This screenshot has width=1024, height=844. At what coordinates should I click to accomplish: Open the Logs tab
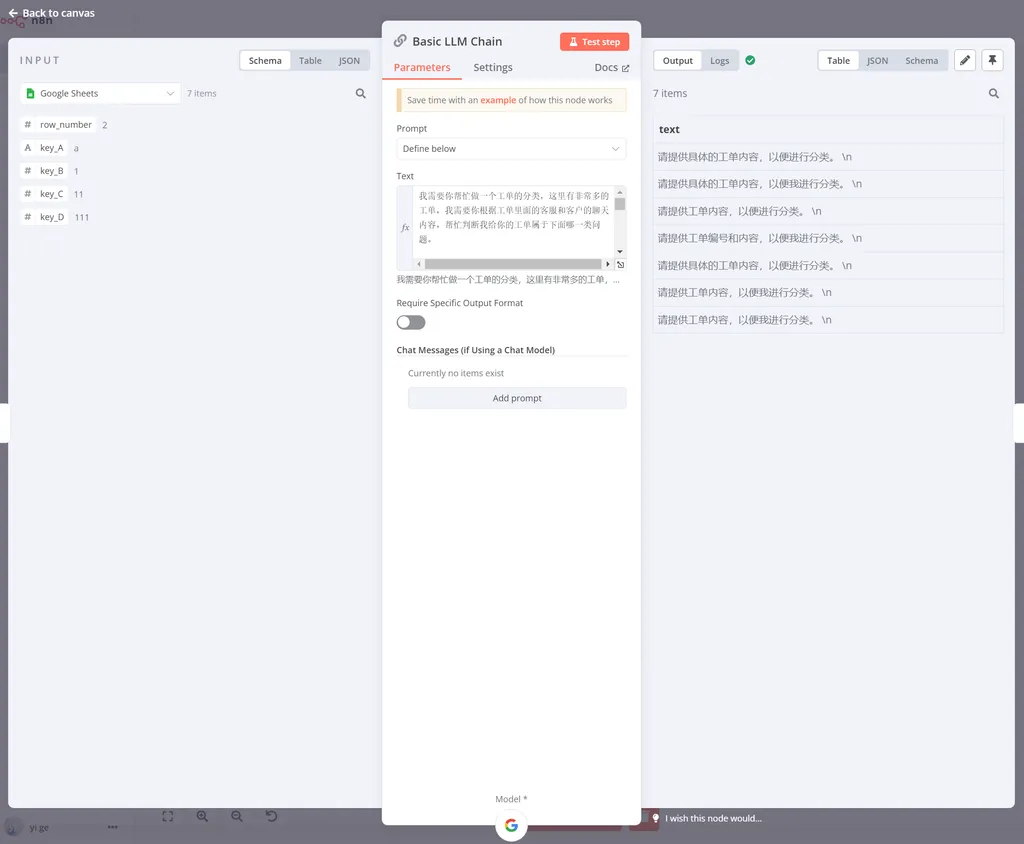pyautogui.click(x=719, y=61)
